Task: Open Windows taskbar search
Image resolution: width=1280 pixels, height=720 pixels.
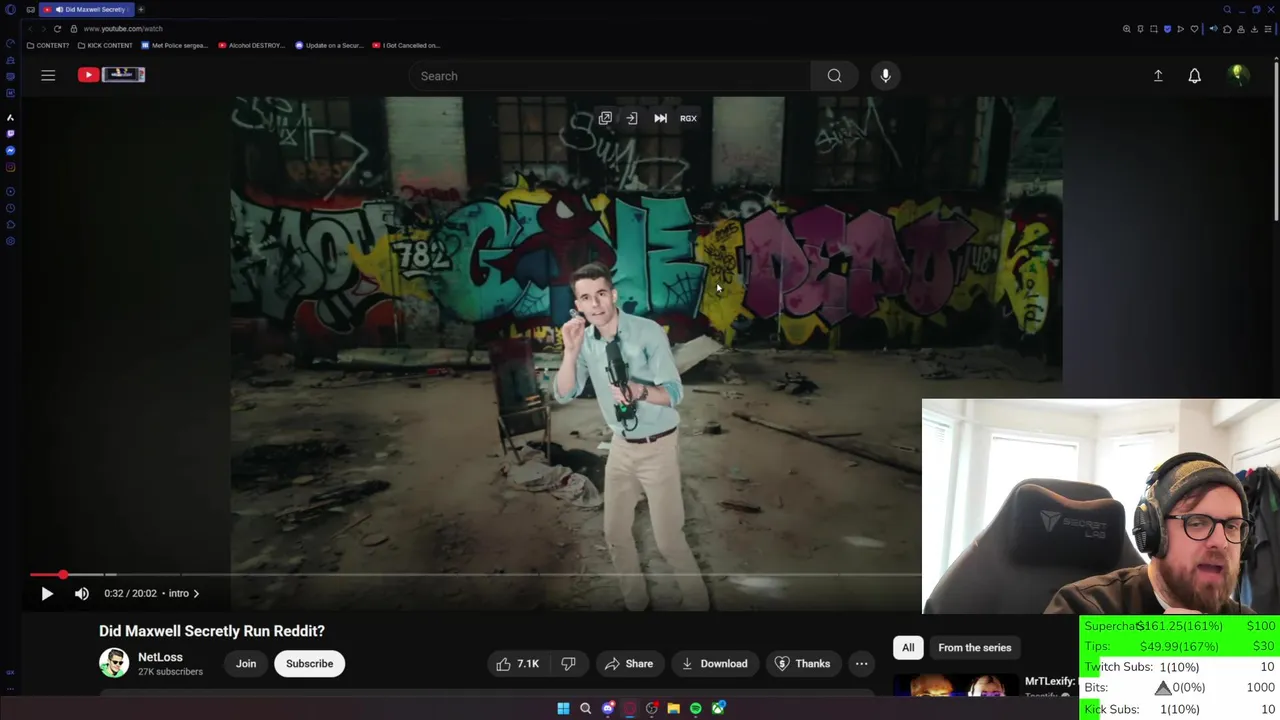Action: (x=585, y=708)
